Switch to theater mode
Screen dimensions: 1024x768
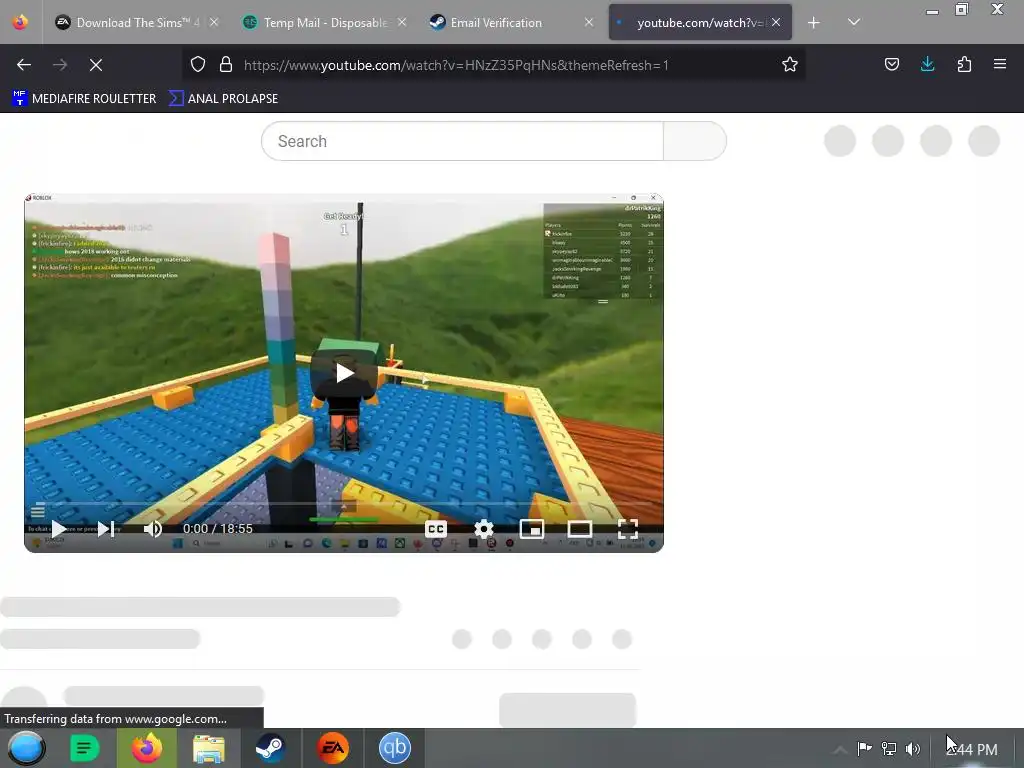coord(580,529)
